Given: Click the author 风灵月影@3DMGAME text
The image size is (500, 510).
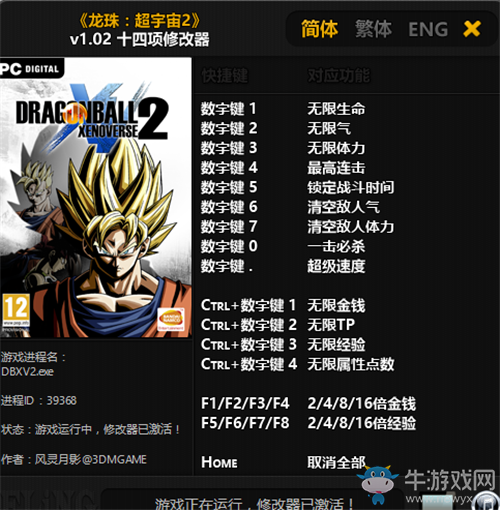Looking at the screenshot, I should (x=91, y=460).
